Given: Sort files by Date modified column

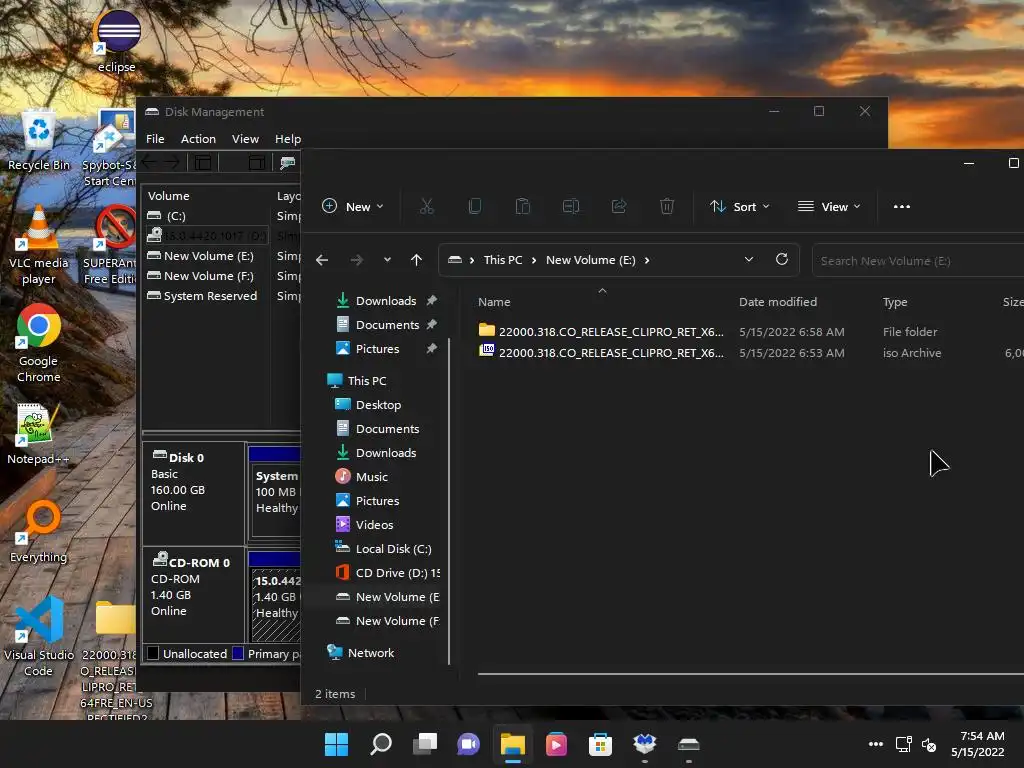Looking at the screenshot, I should [x=778, y=302].
